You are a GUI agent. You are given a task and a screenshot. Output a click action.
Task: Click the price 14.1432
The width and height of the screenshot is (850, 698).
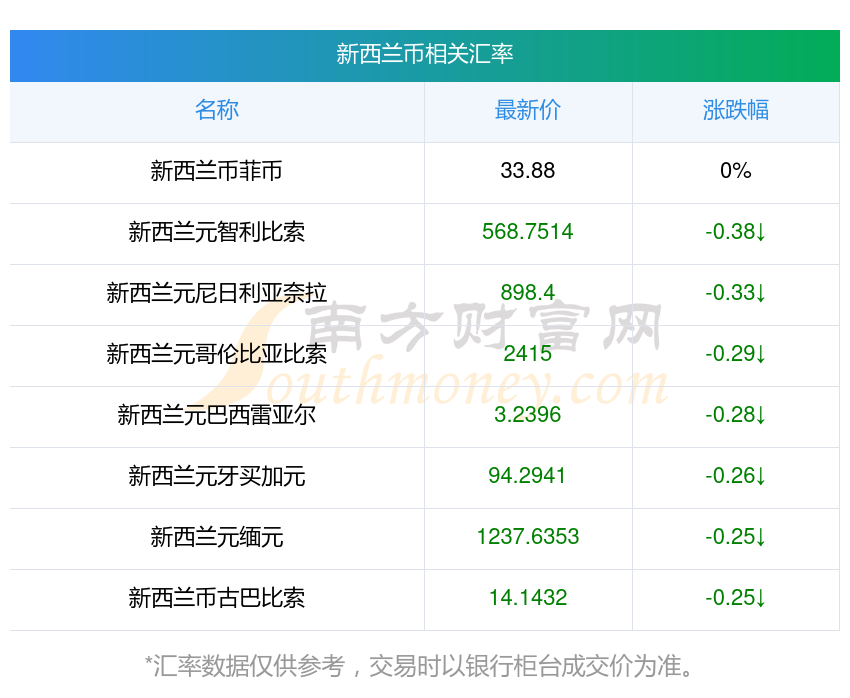527,598
